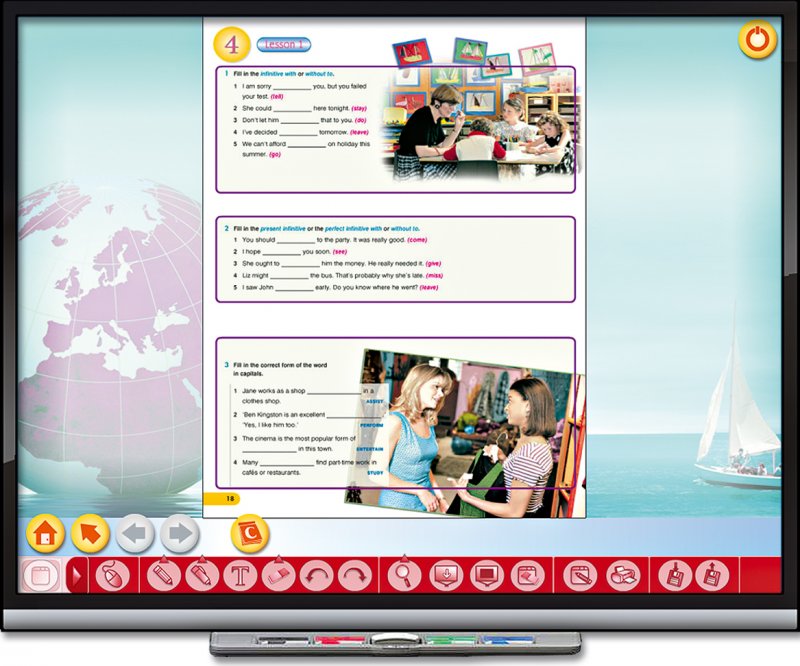Click exercise 1 infinitive fill-in box
800x666 pixels.
point(300,130)
